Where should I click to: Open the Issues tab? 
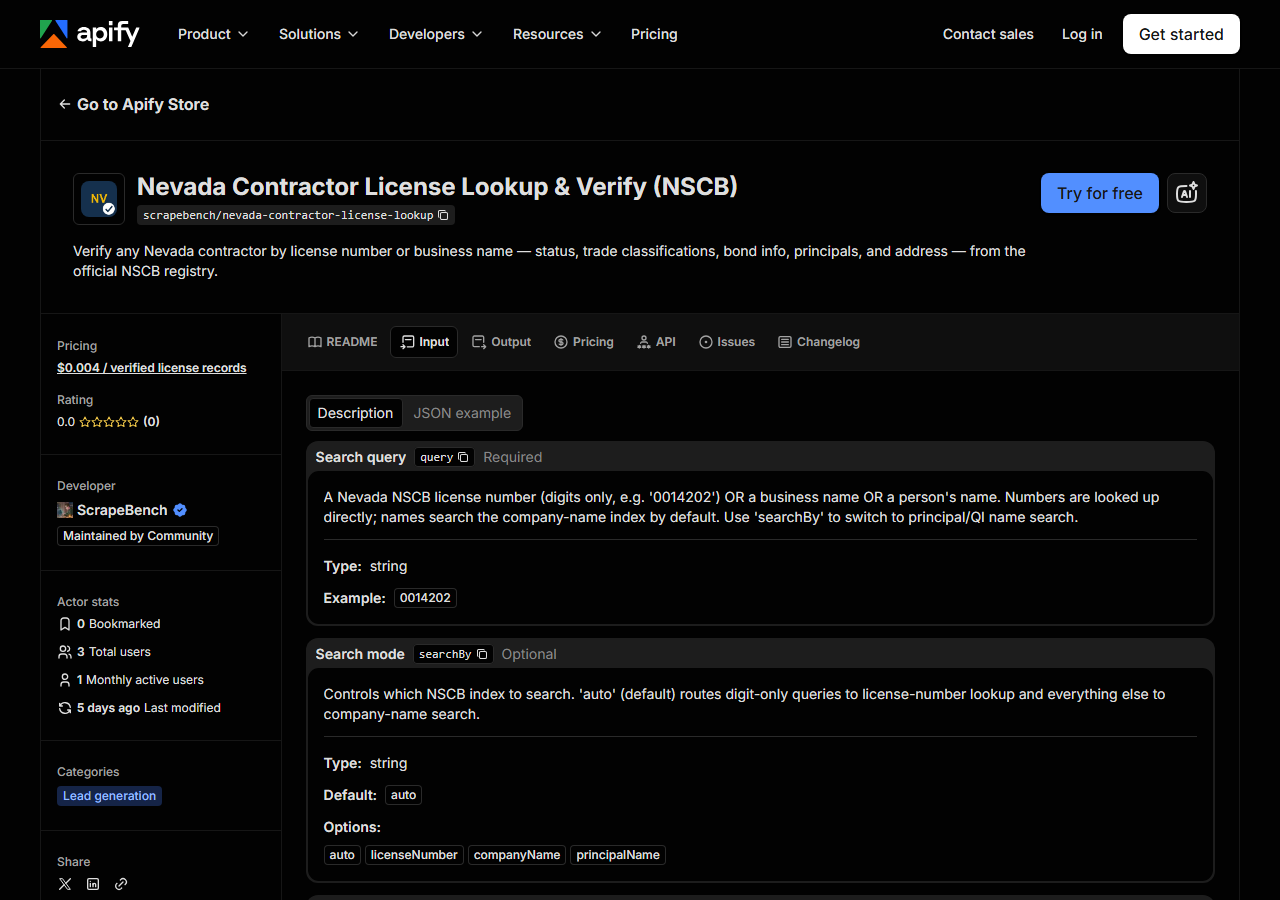[x=727, y=342]
